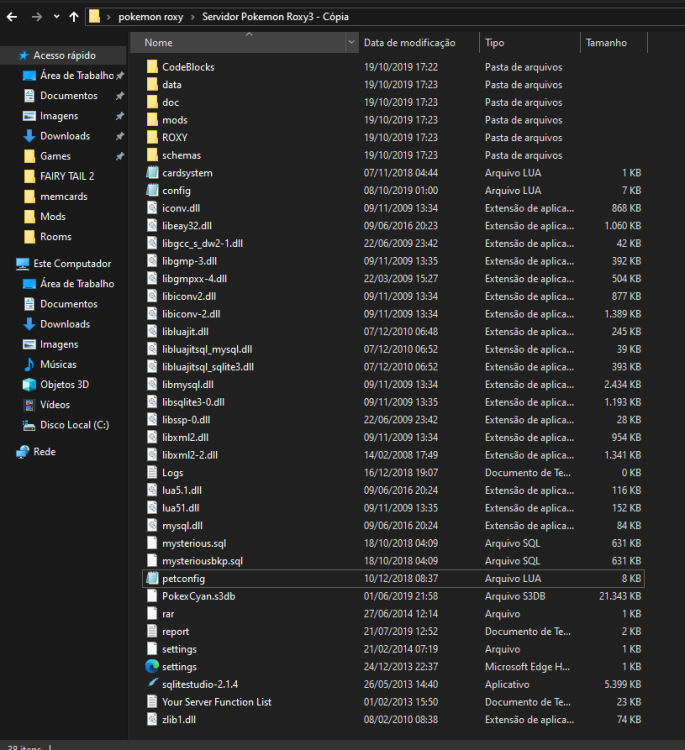Image resolution: width=685 pixels, height=750 pixels.
Task: Sort by Nome column header
Action: click(158, 43)
